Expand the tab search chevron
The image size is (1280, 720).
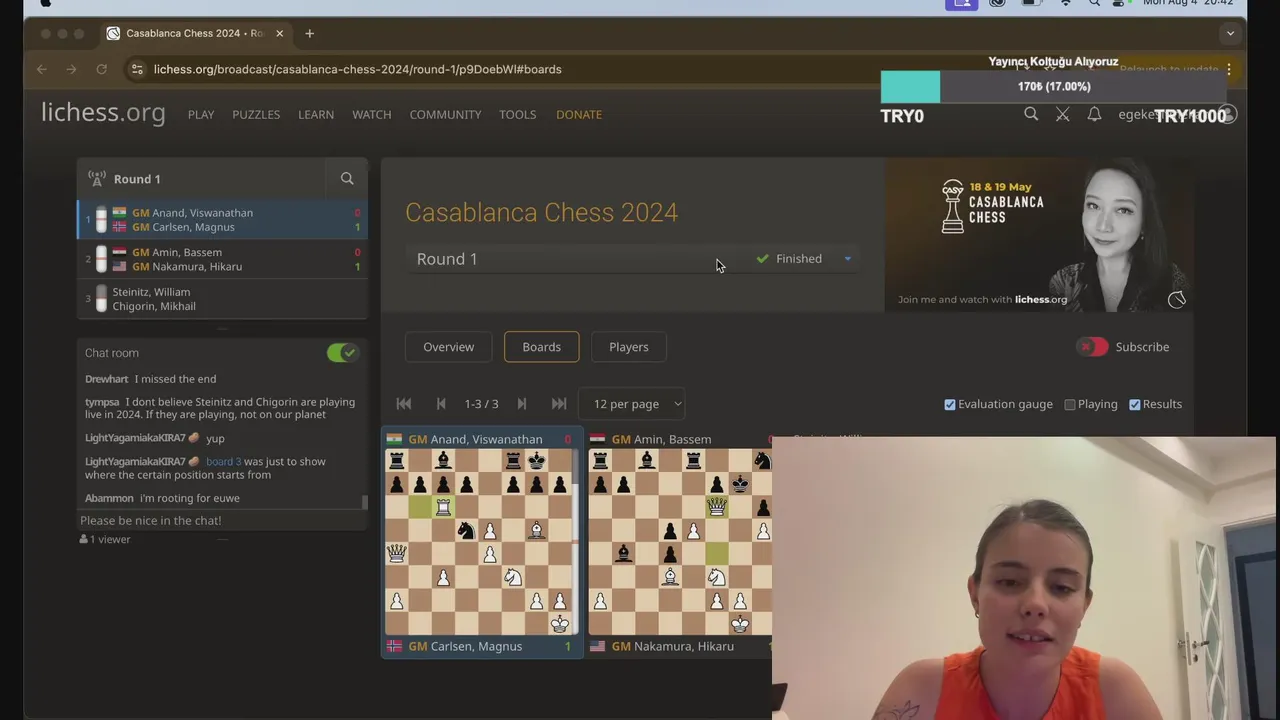[1230, 33]
